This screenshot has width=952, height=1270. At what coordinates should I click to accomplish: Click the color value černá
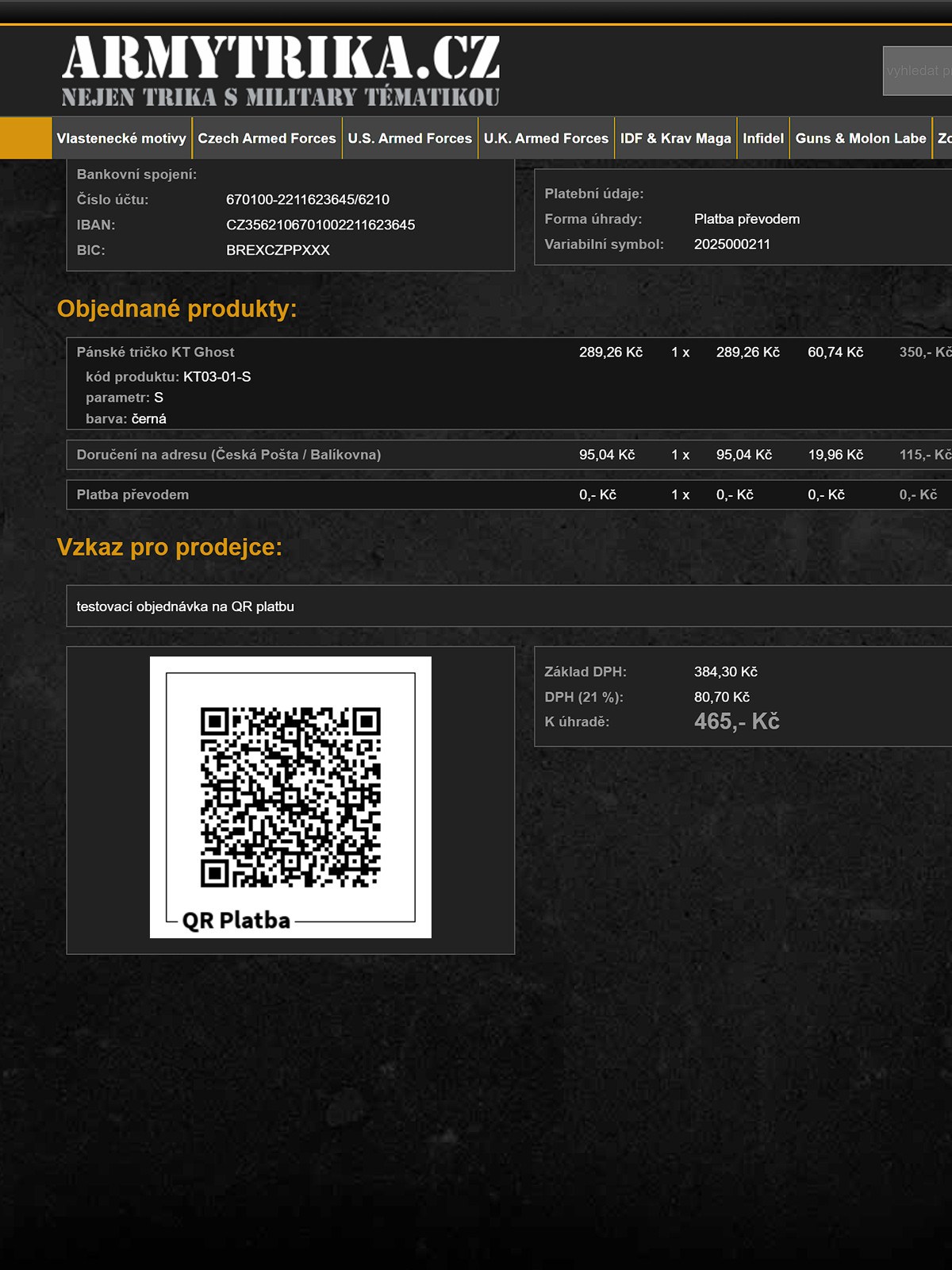pyautogui.click(x=148, y=418)
